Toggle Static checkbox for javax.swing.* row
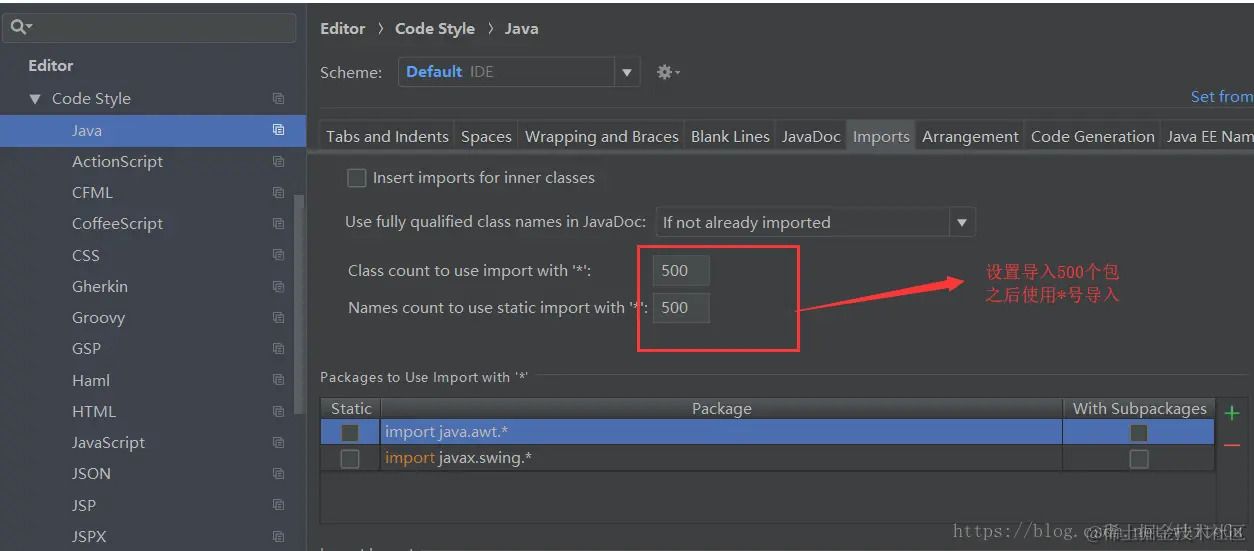Screen dimensions: 1254x551 click(350, 459)
